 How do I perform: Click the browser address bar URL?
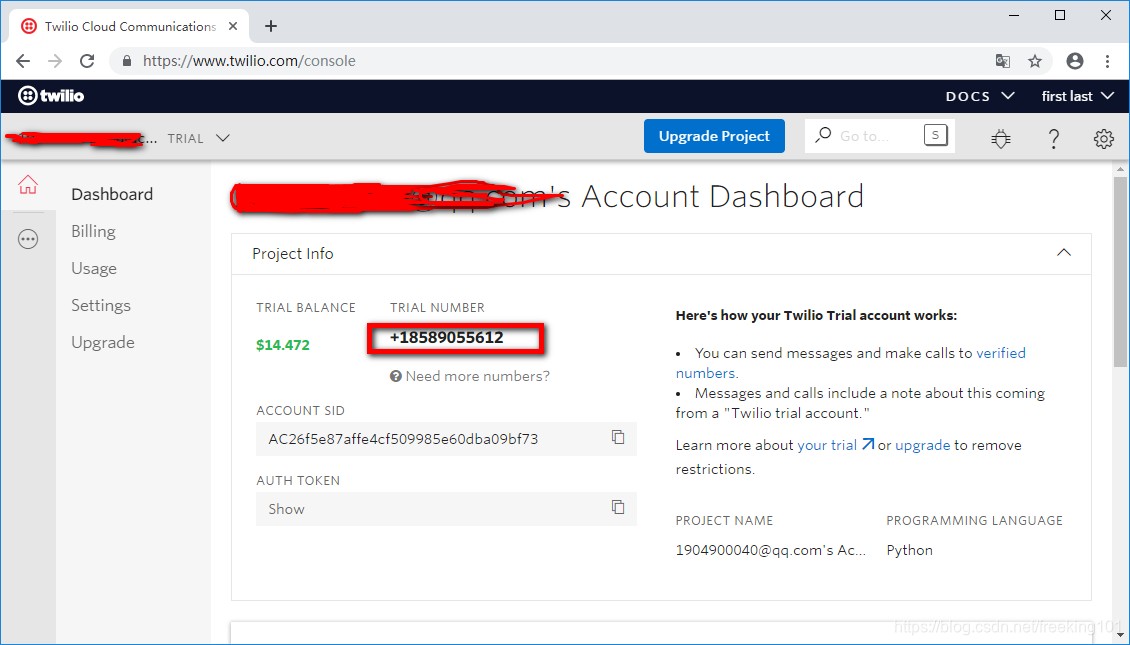tap(249, 61)
